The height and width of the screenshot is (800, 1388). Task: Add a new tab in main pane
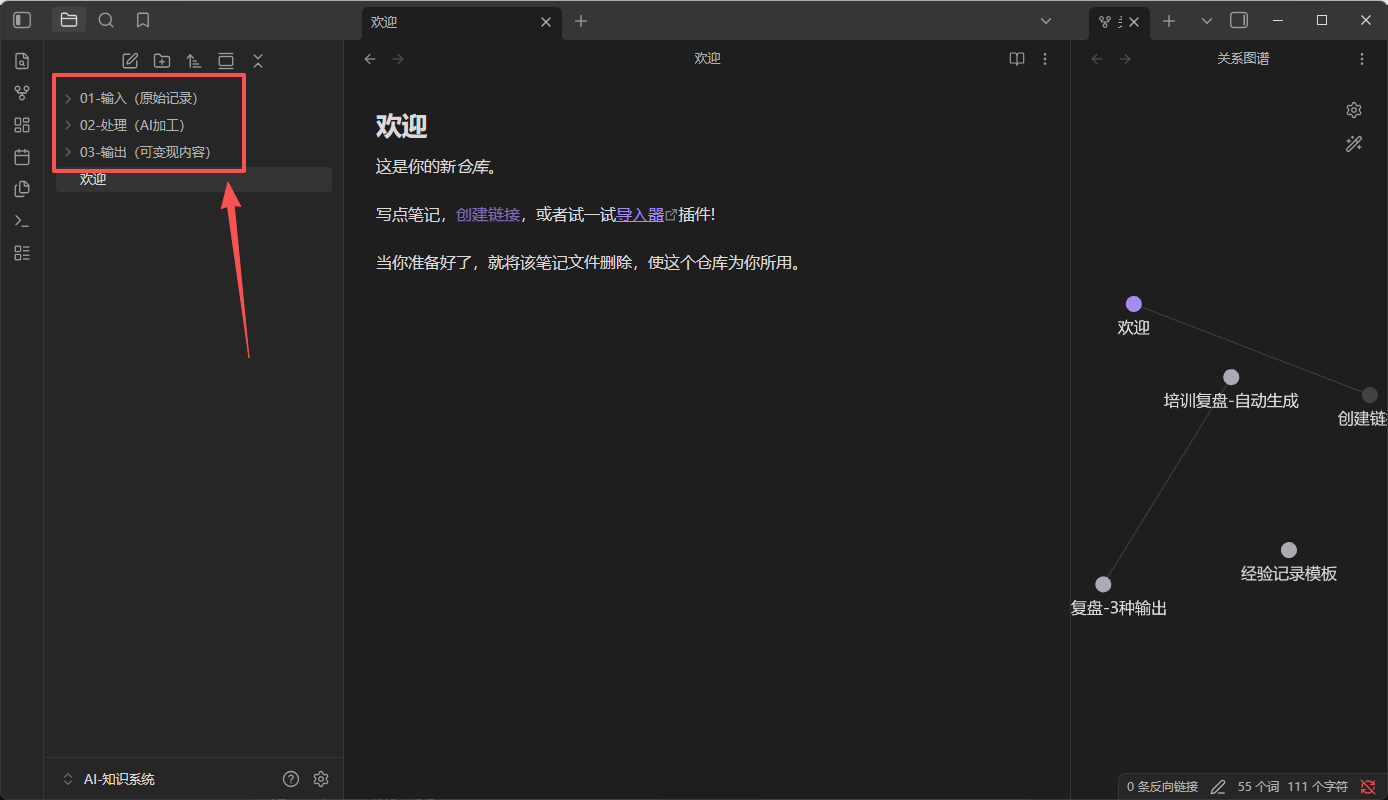point(581,21)
